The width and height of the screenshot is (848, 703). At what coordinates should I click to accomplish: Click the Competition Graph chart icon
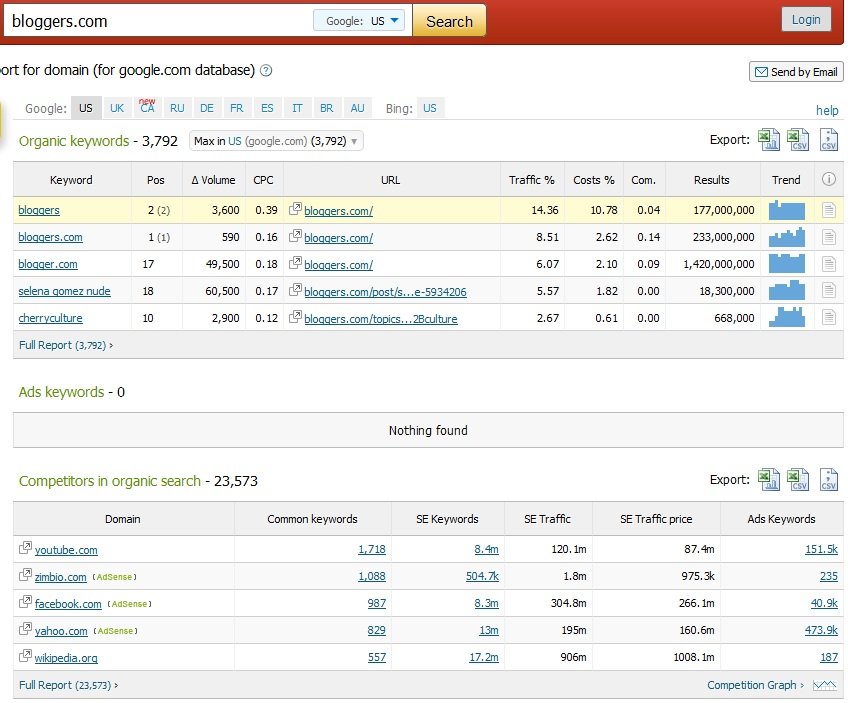824,686
